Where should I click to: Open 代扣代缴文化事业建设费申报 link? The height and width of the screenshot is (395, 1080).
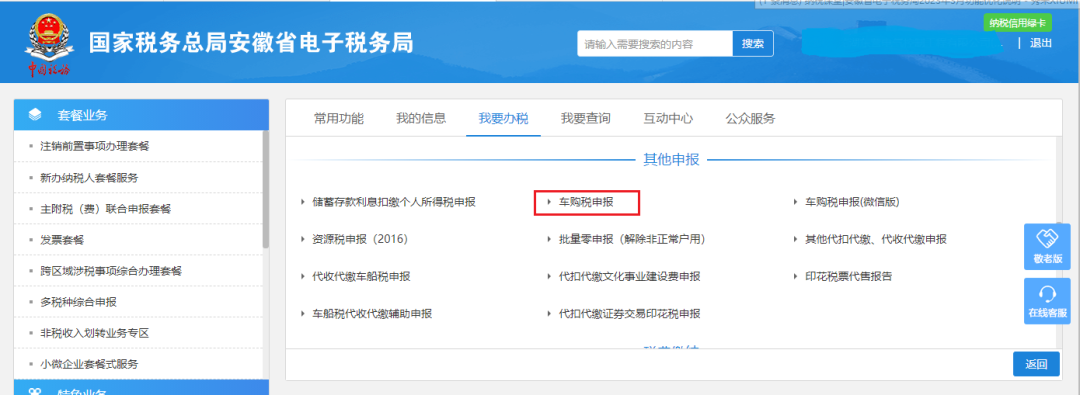(630, 276)
